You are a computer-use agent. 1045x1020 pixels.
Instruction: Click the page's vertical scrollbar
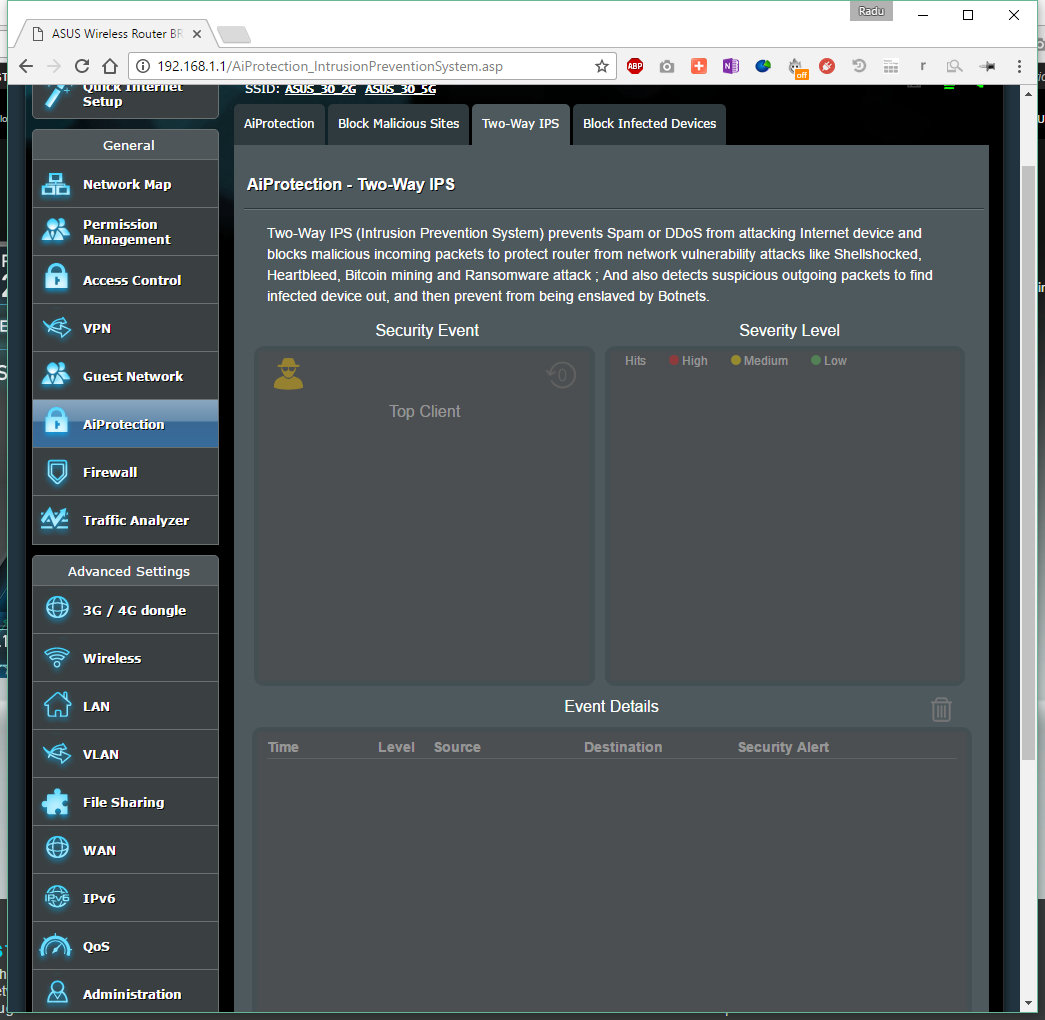tap(1028, 460)
